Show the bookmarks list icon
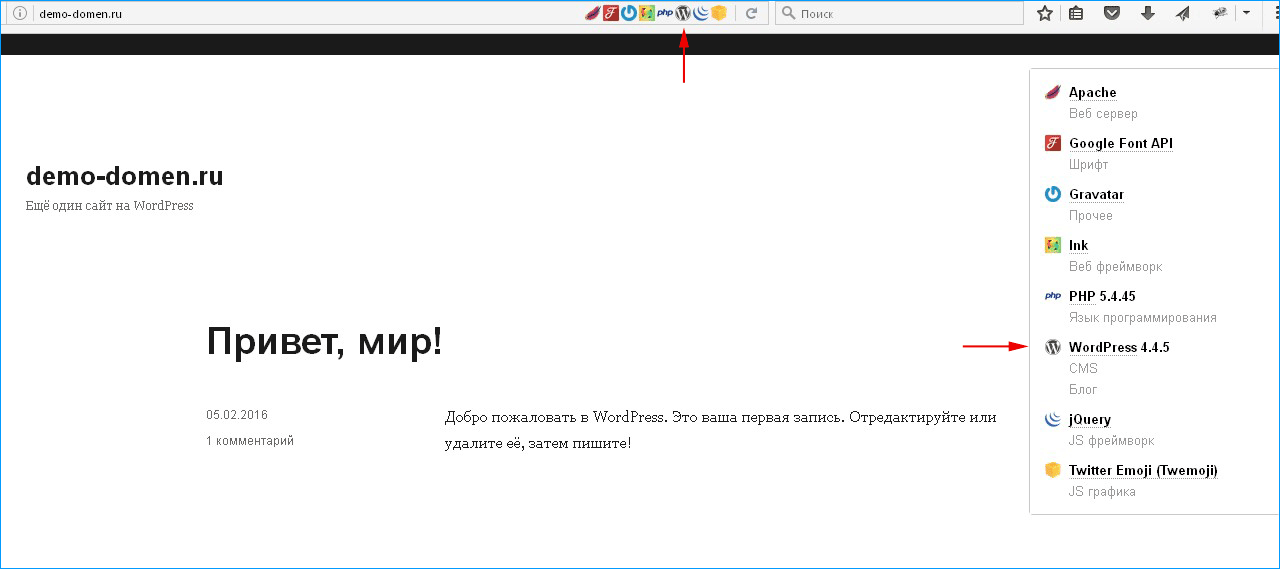Screen dimensions: 1280x569 pyautogui.click(x=1076, y=13)
